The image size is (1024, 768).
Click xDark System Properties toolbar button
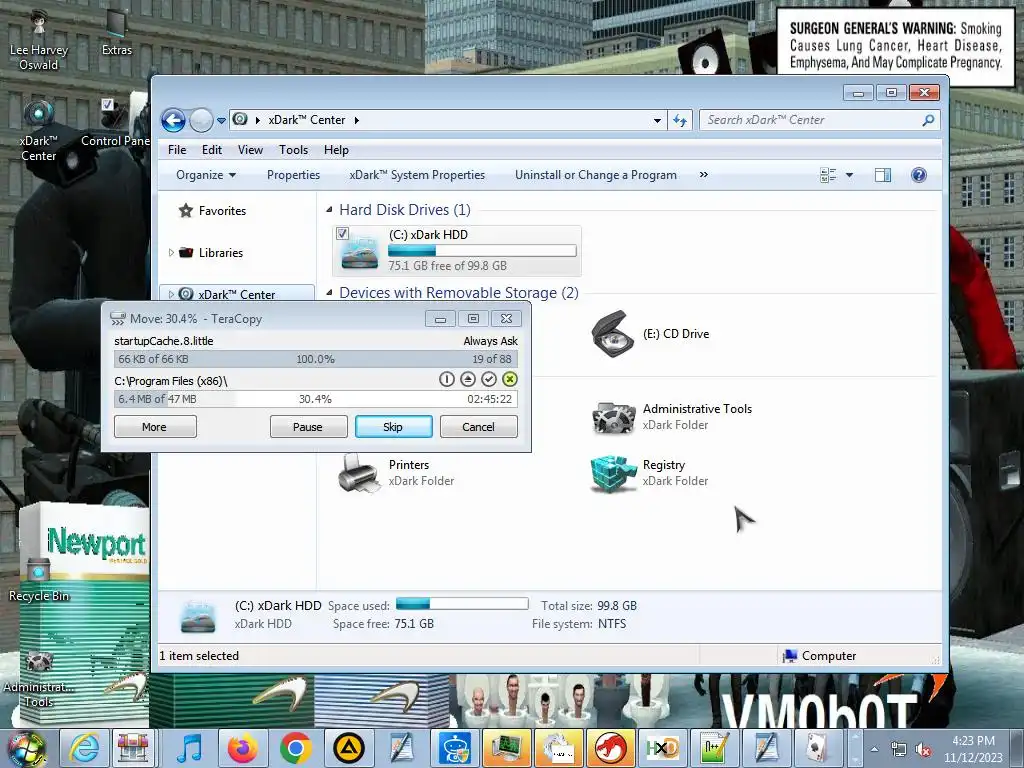(417, 175)
